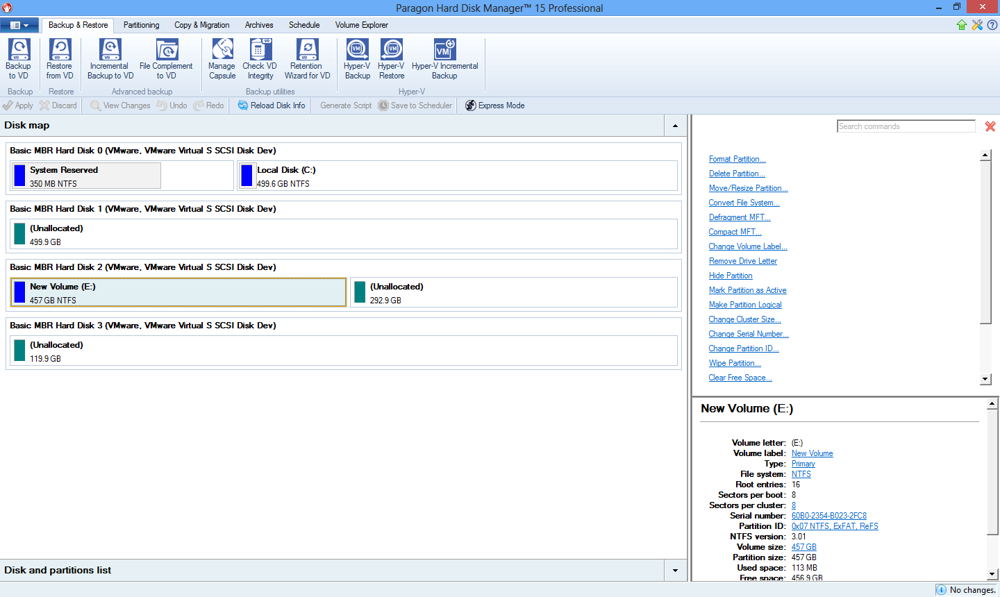
Task: Start Hyper-V Incremental Backup
Action: (x=445, y=59)
